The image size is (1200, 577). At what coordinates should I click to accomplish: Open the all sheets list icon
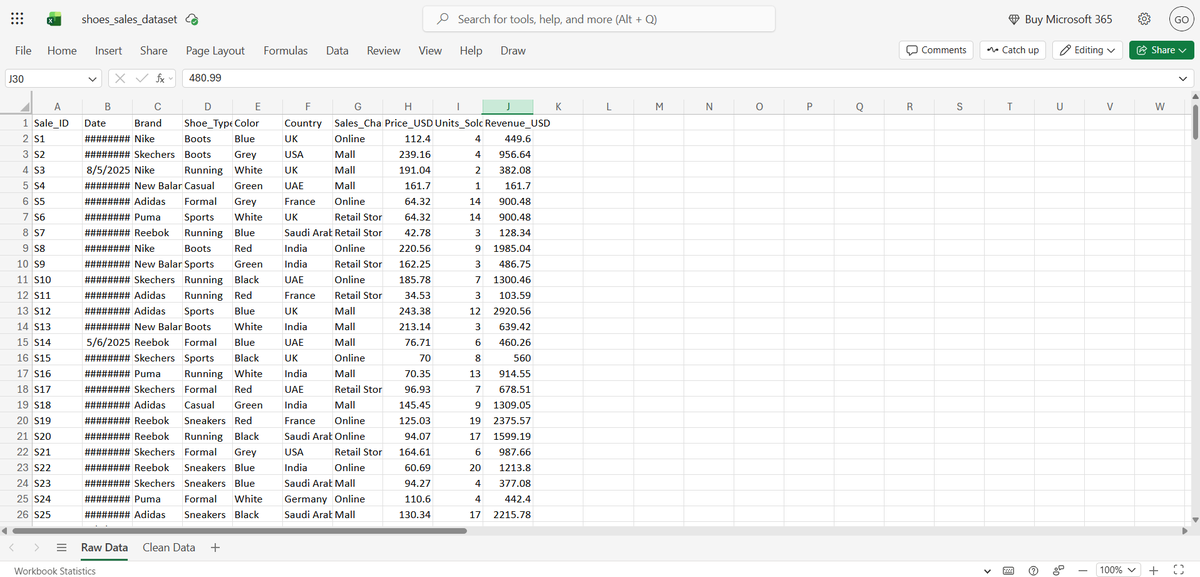tap(61, 547)
